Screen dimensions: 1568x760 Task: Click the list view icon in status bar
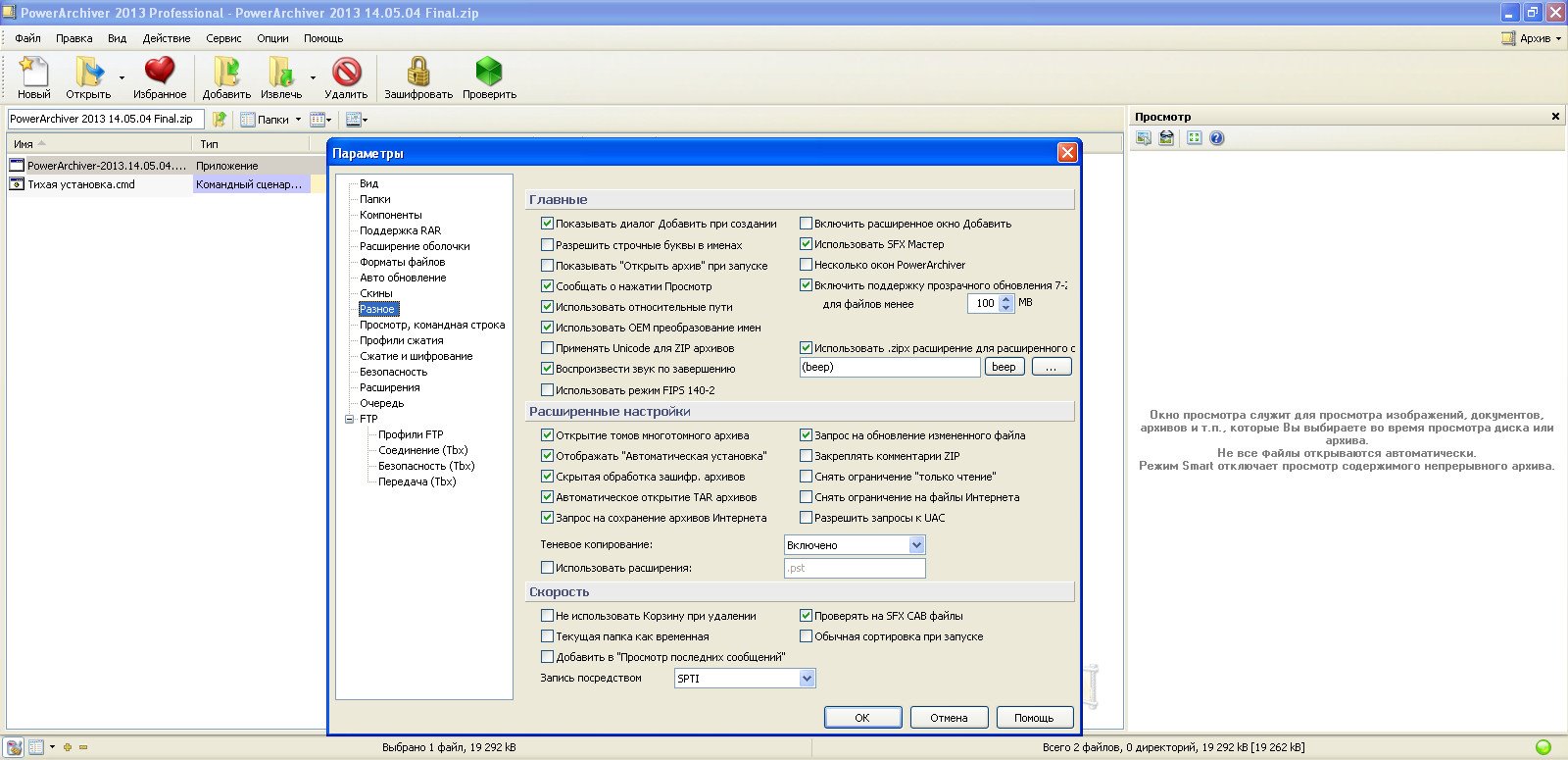pos(36,747)
